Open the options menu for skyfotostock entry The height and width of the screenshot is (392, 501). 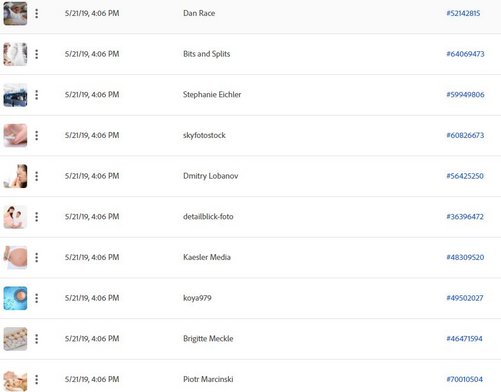coord(37,135)
